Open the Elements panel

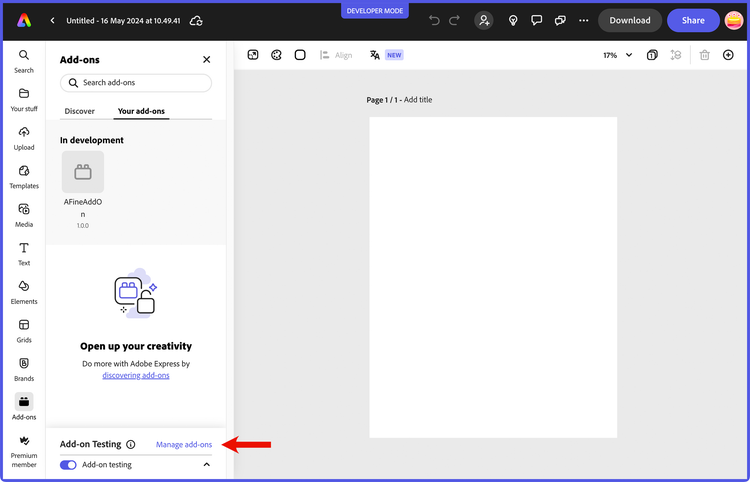point(24,293)
